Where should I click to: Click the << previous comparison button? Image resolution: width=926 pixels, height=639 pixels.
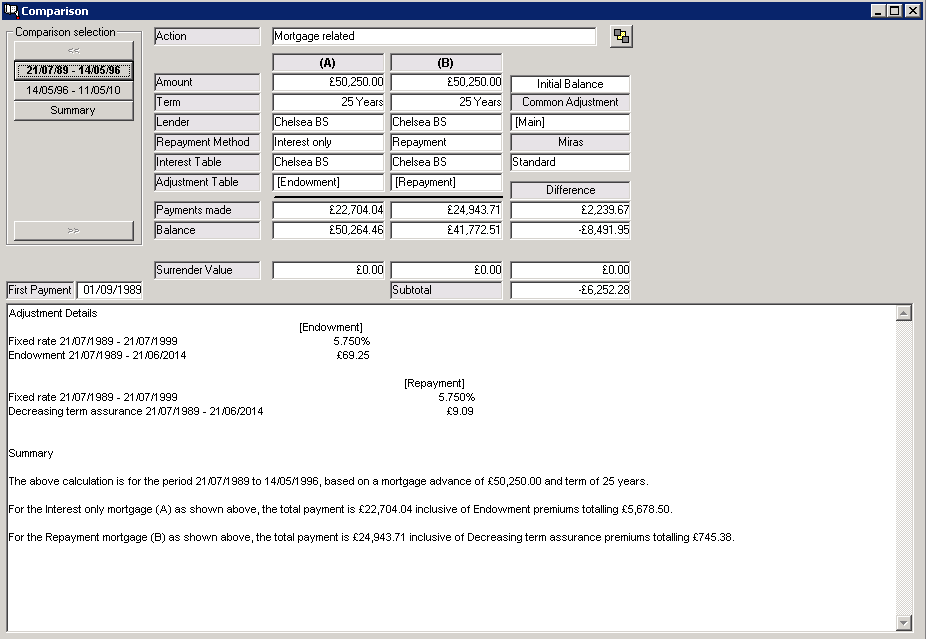pos(73,50)
